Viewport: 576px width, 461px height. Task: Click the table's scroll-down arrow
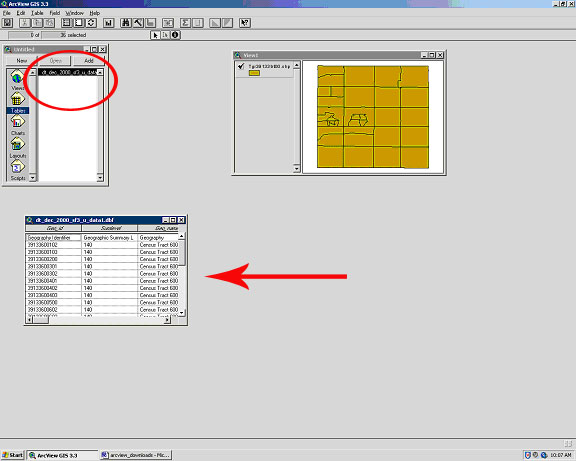click(x=182, y=313)
